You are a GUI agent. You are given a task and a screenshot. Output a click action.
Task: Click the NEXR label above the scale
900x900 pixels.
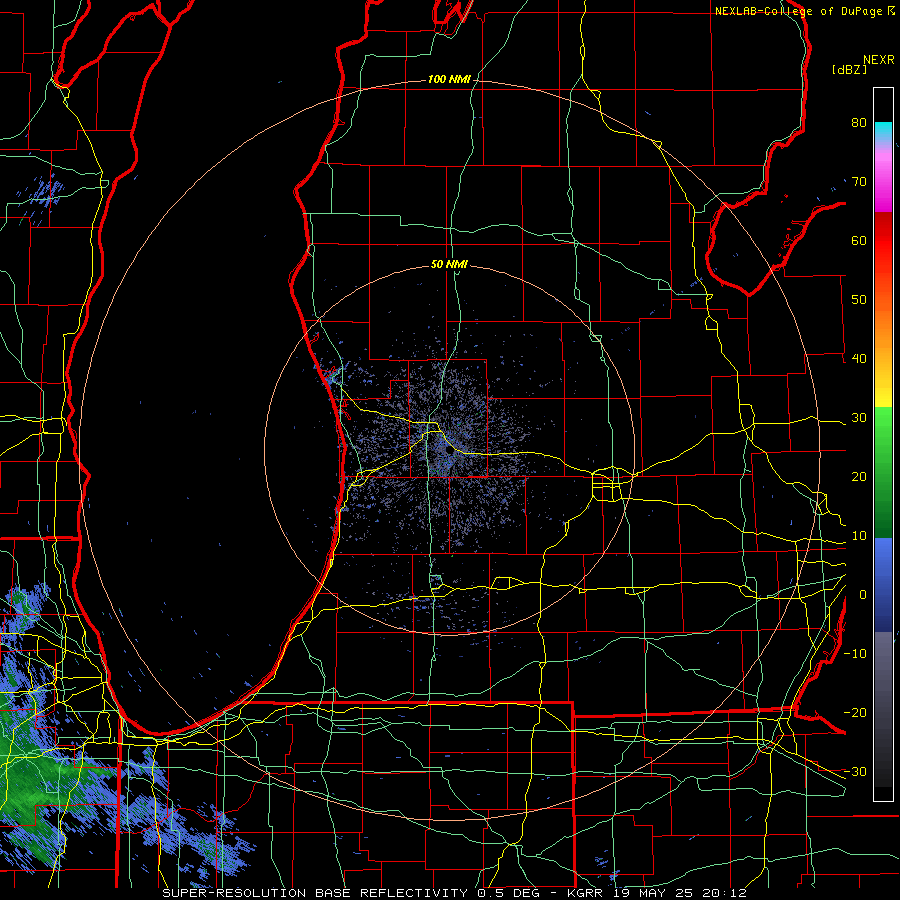coord(879,60)
